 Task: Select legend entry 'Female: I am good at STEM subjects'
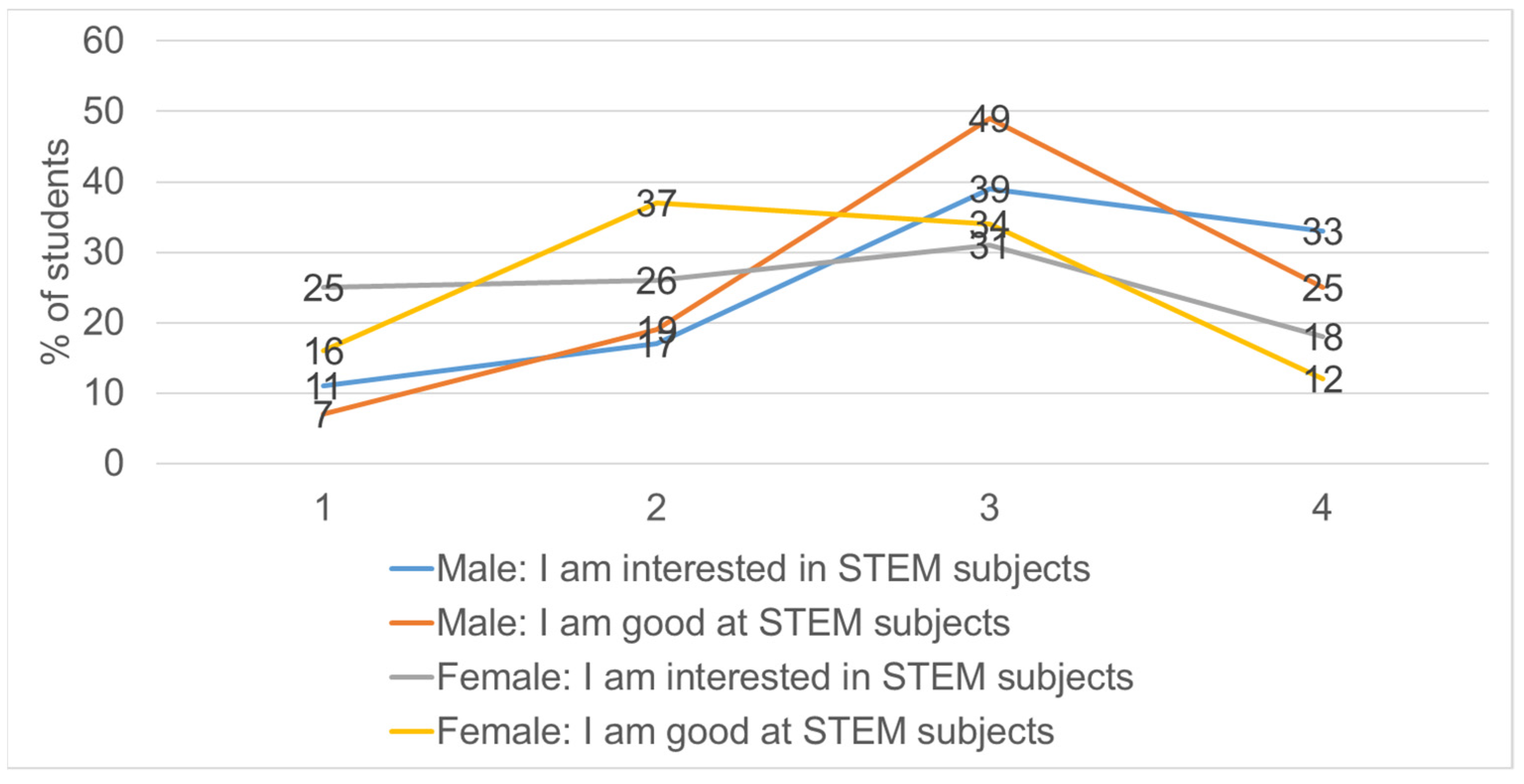(x=745, y=731)
